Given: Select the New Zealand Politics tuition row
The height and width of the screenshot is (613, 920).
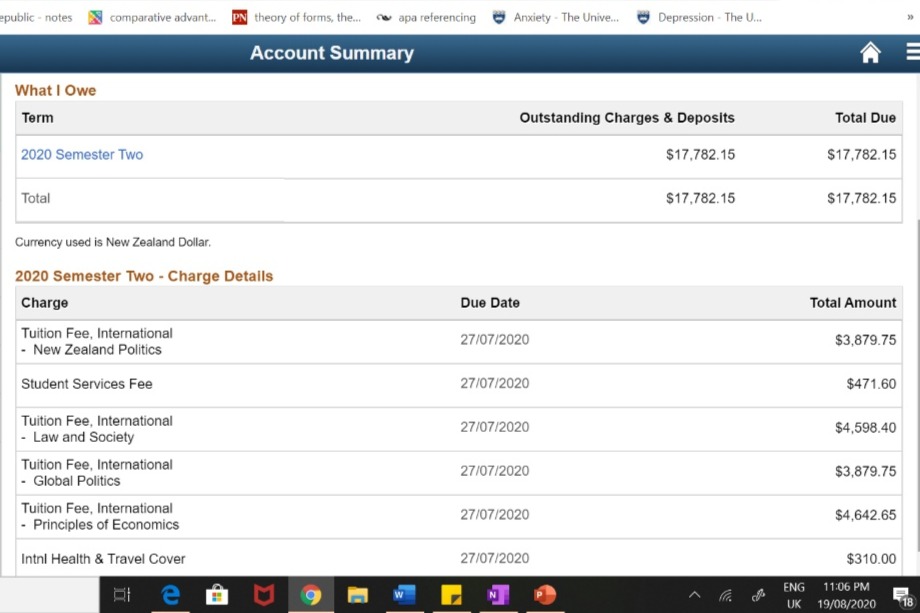Looking at the screenshot, I should tap(459, 341).
